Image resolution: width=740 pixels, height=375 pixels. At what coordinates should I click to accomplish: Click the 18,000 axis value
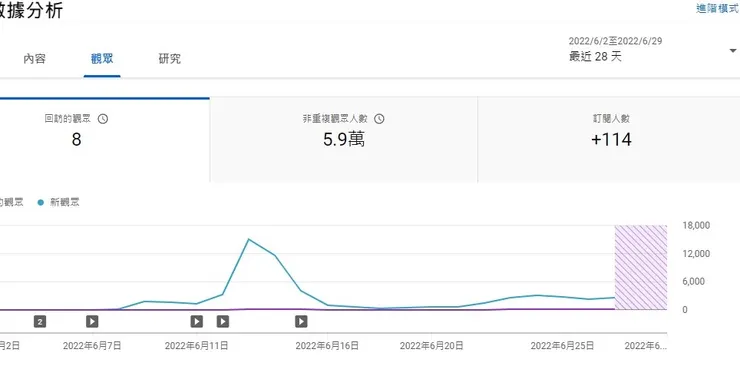(696, 225)
